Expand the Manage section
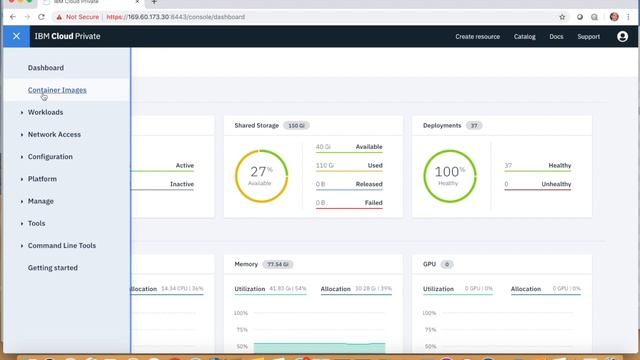 (x=40, y=201)
